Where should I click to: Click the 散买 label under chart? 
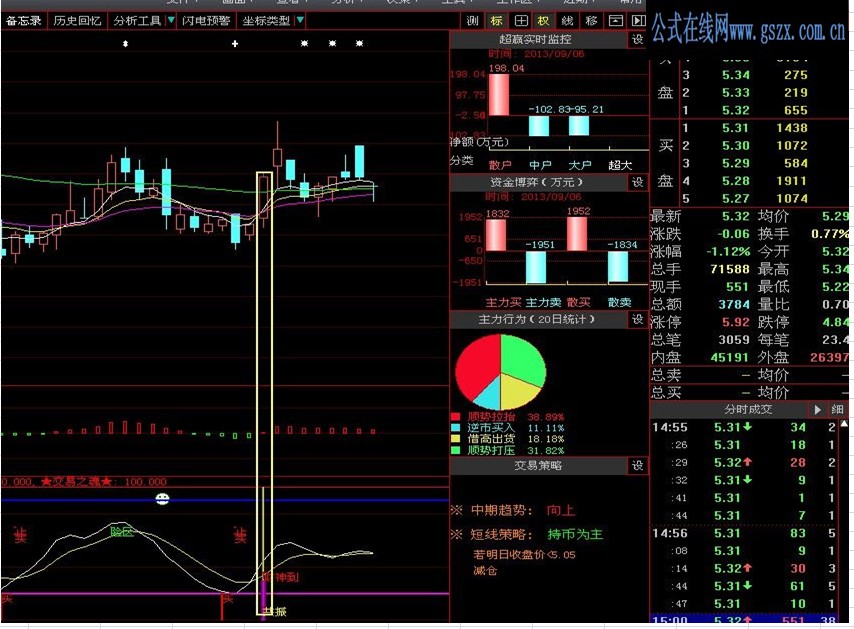578,303
